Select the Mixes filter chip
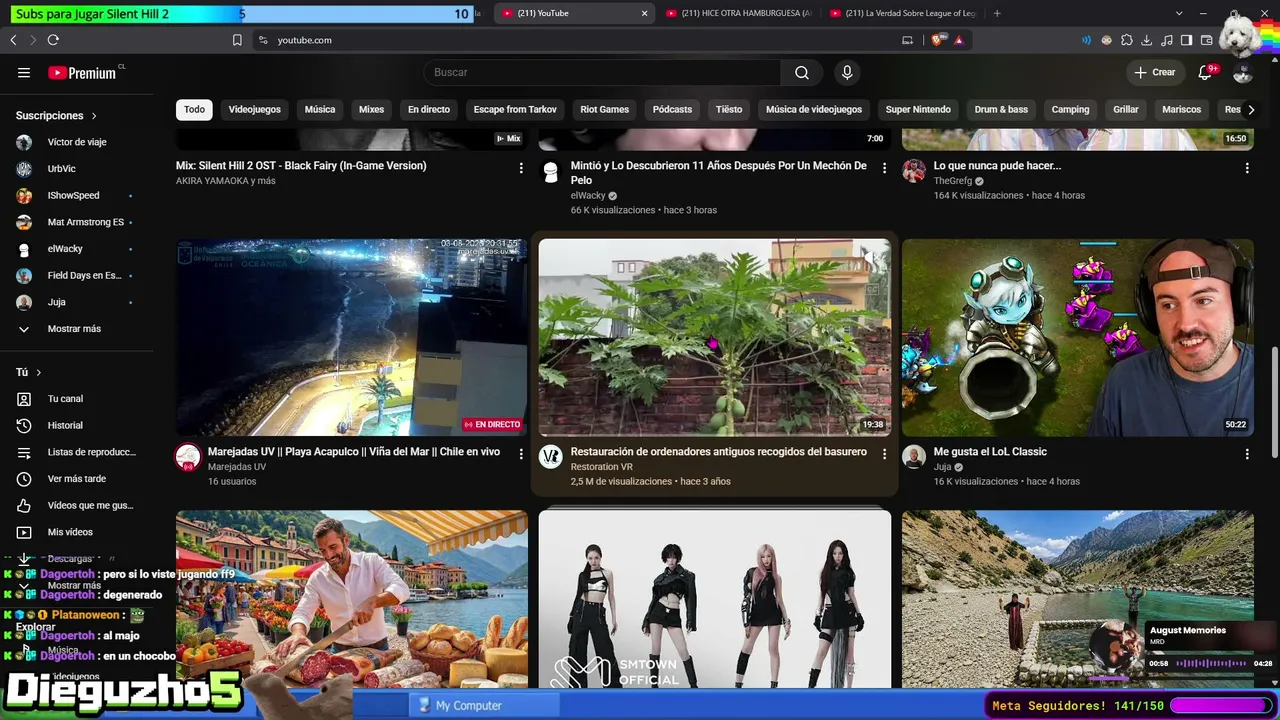The height and width of the screenshot is (720, 1280). 371,110
